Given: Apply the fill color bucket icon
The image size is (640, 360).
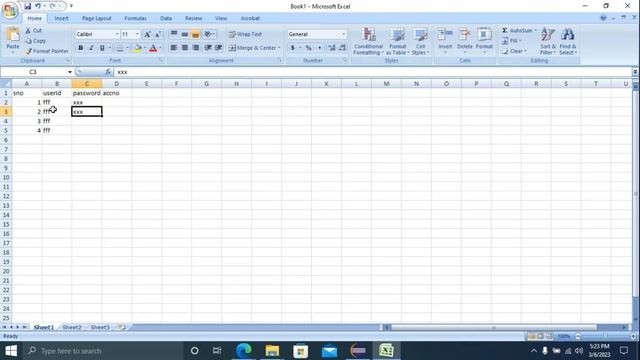Looking at the screenshot, I should click(138, 48).
